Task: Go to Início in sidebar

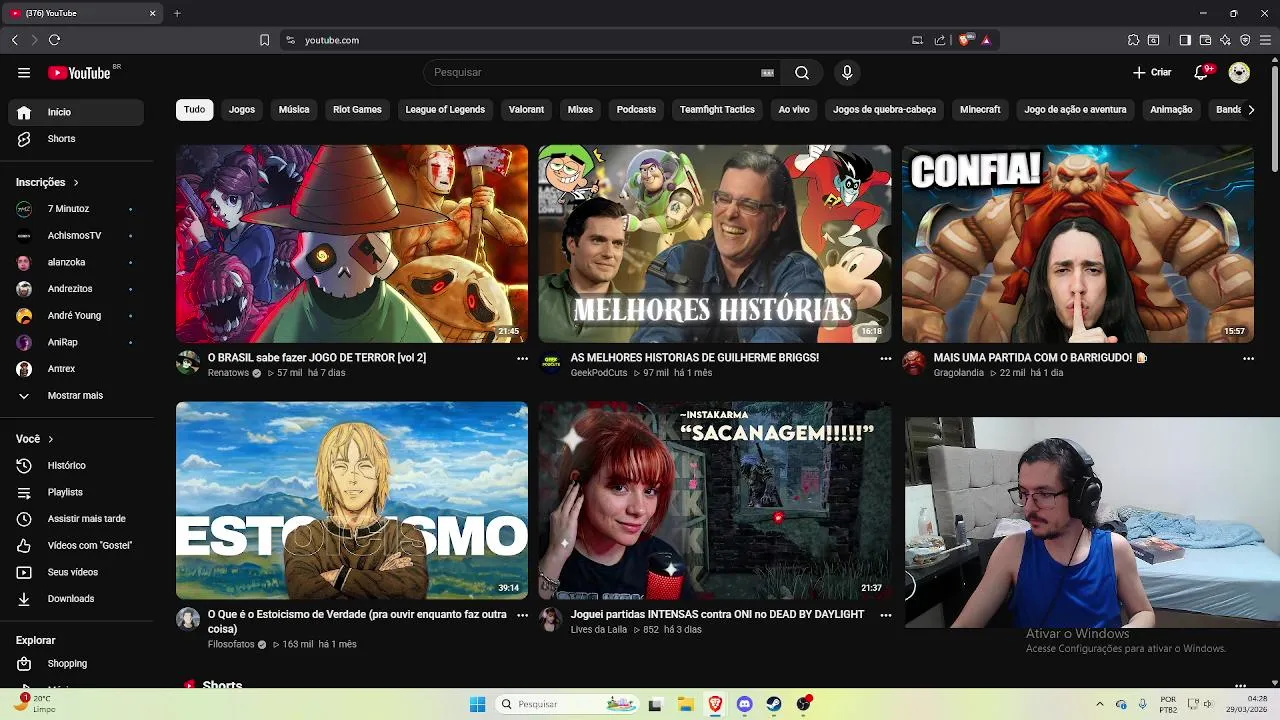Action: (76, 112)
